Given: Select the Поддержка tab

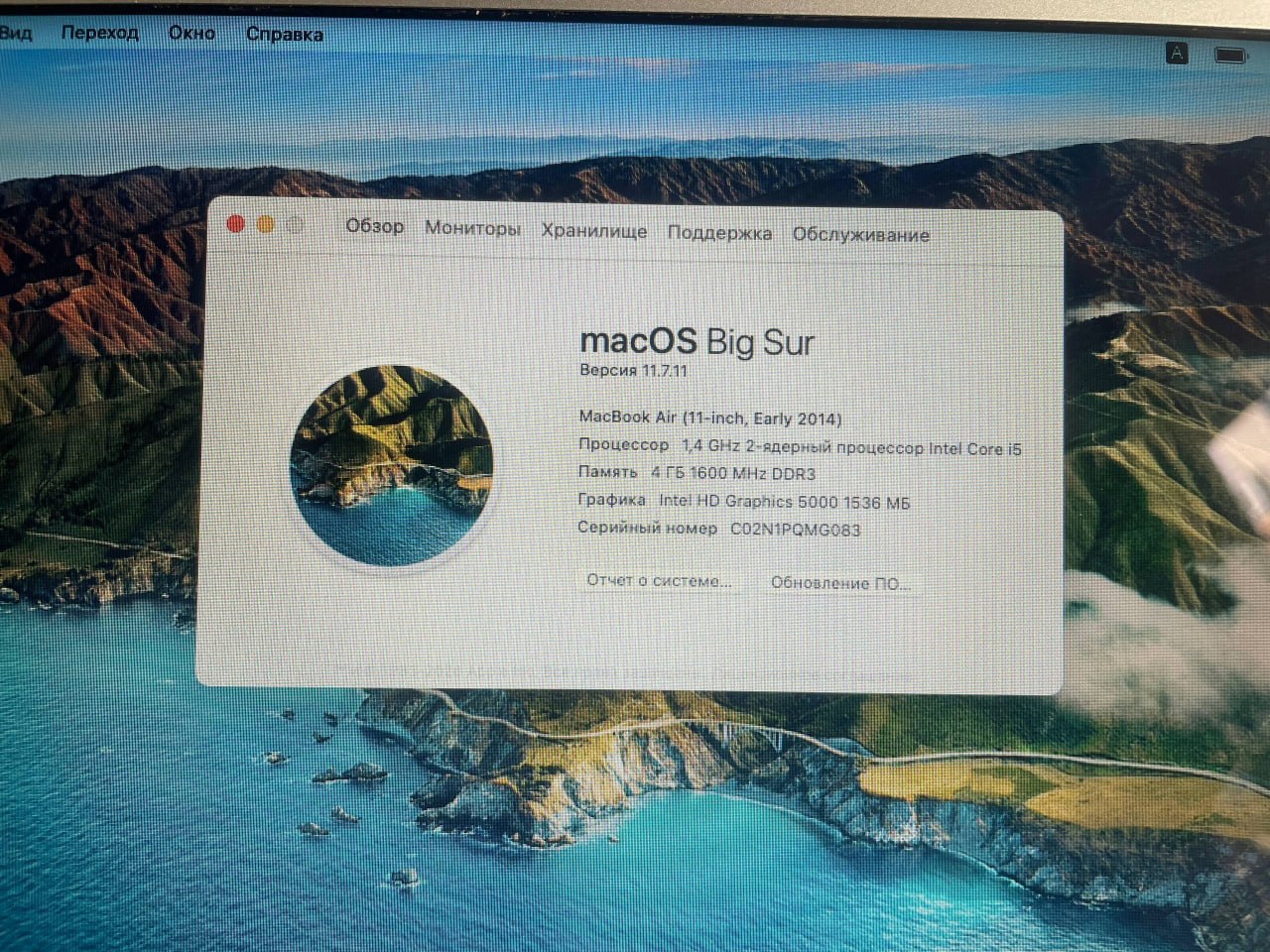Looking at the screenshot, I should 721,233.
